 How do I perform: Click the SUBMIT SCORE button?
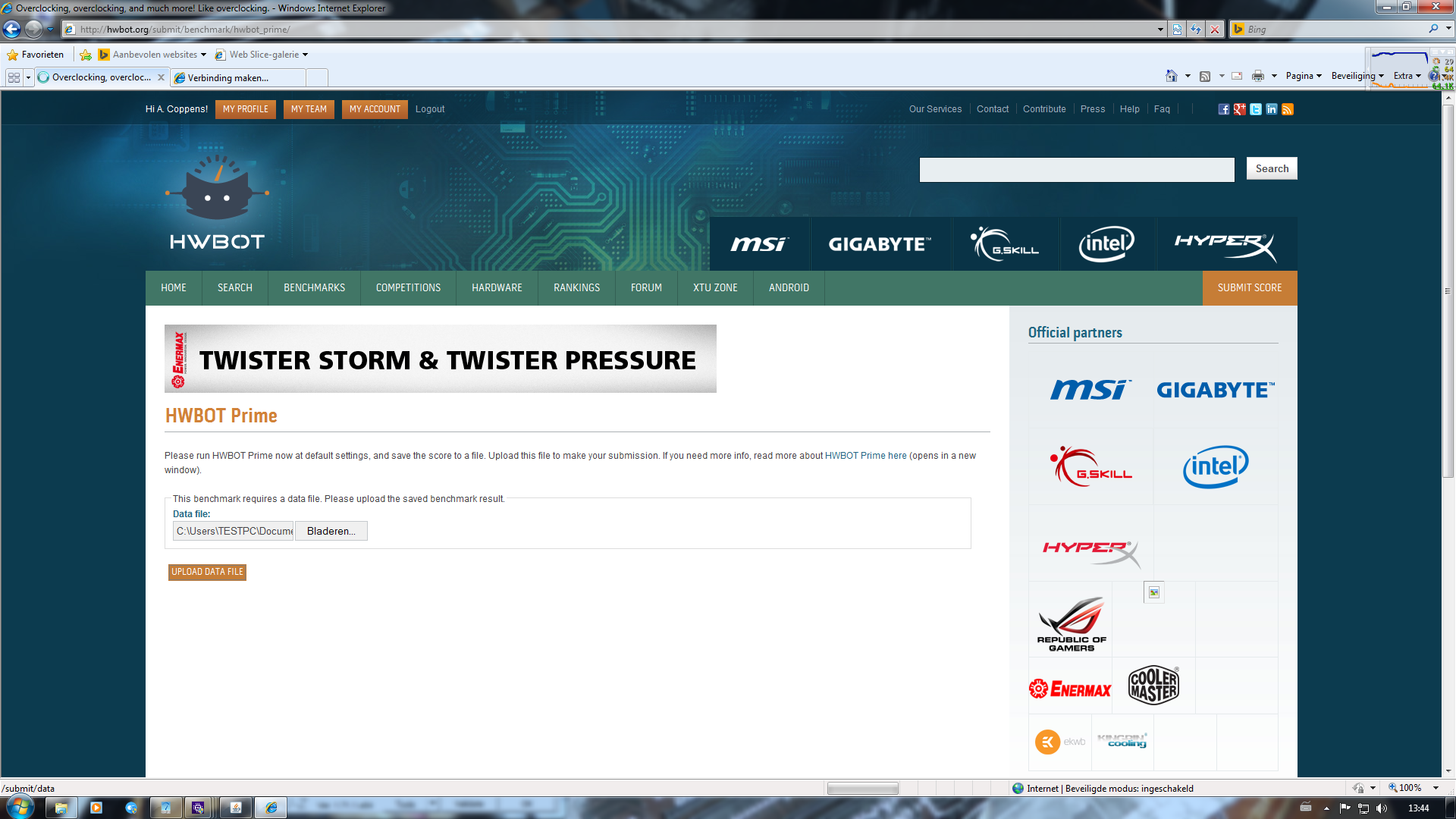tap(1250, 288)
